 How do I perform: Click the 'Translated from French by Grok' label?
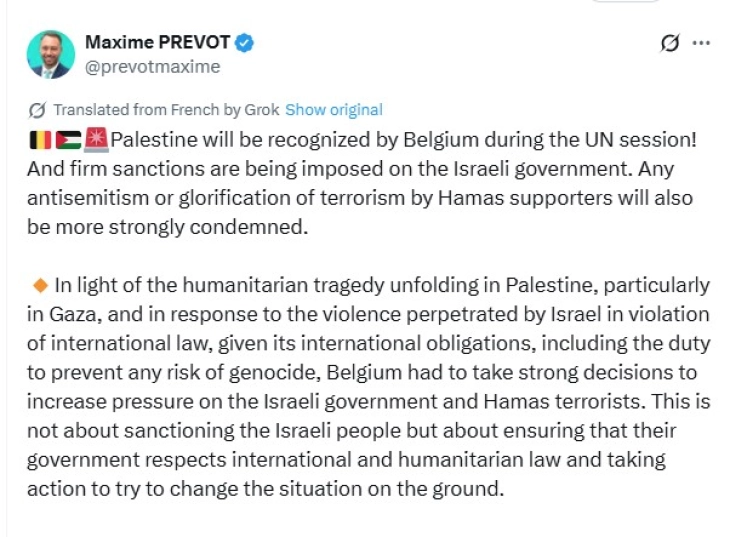166,110
